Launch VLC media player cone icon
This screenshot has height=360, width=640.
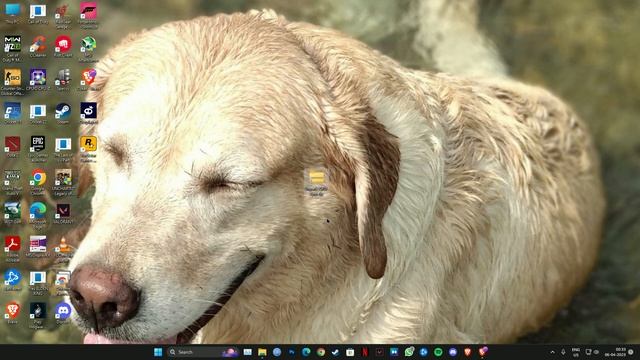pyautogui.click(x=63, y=249)
